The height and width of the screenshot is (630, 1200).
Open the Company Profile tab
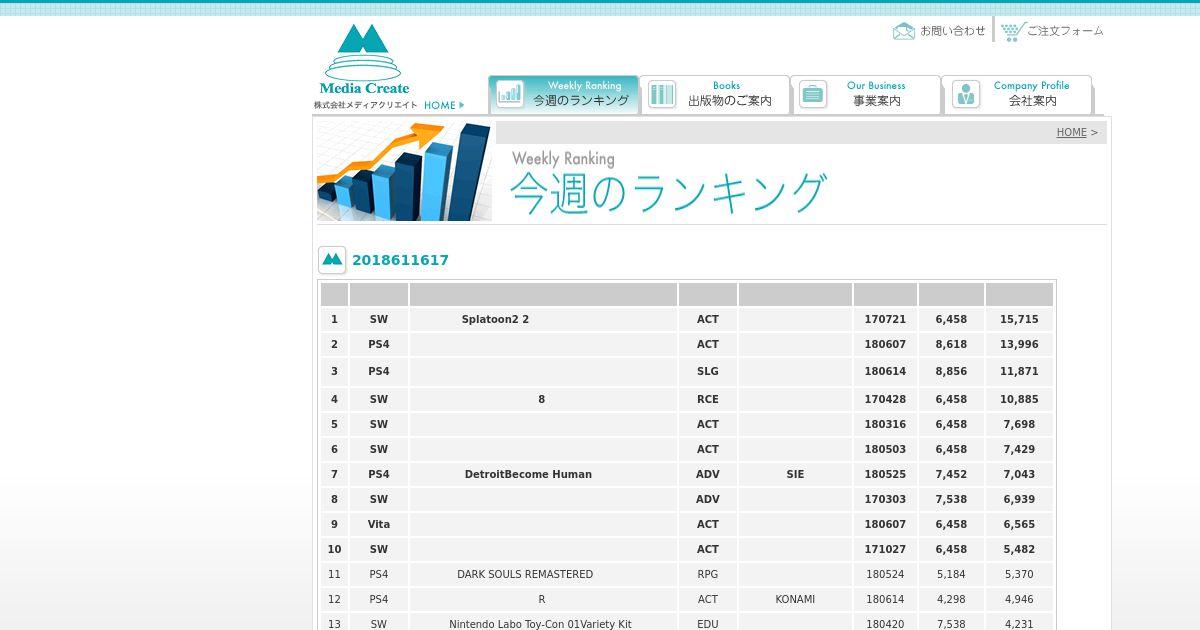(x=1017, y=94)
